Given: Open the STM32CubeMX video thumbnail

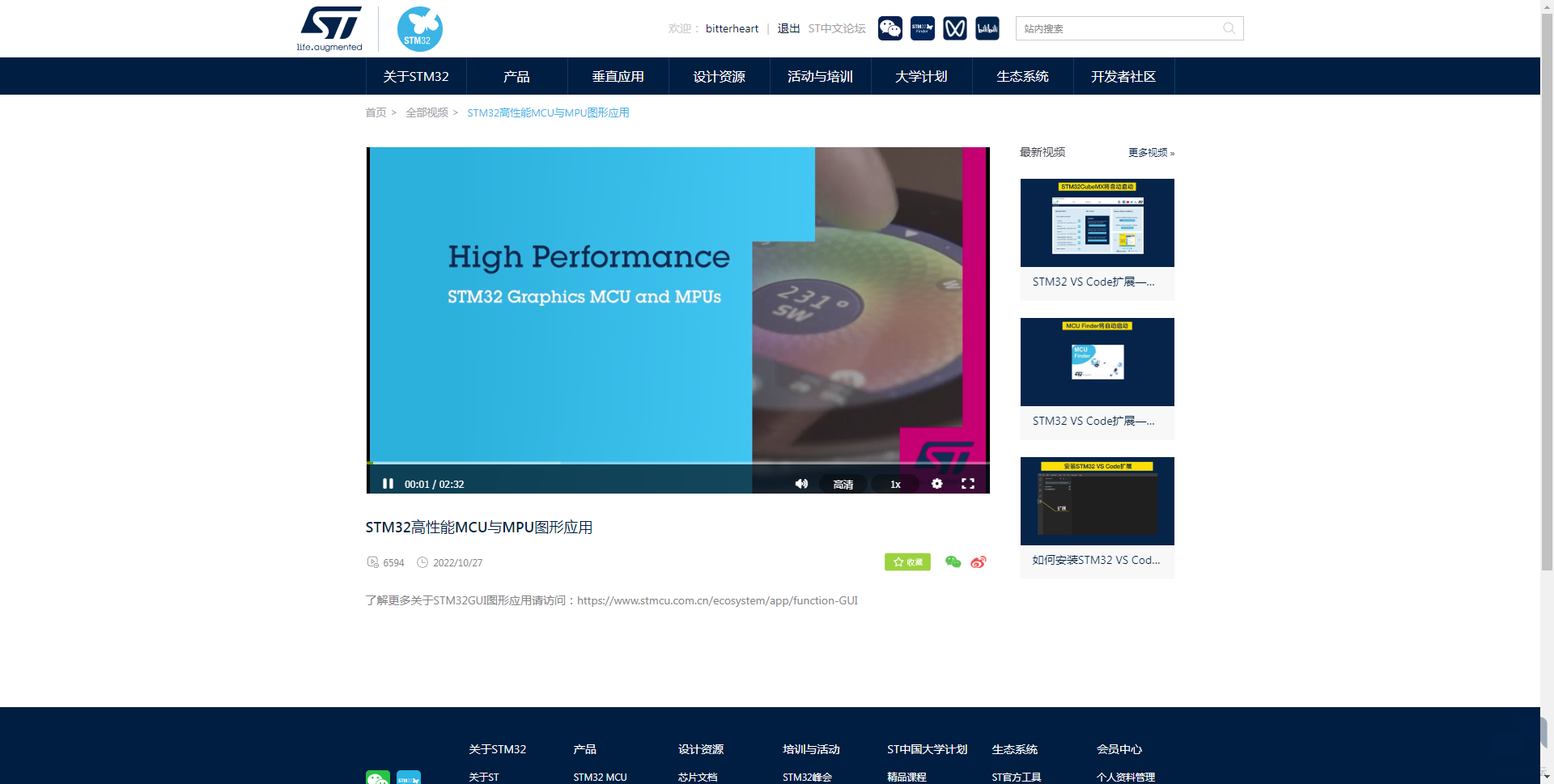Looking at the screenshot, I should pyautogui.click(x=1098, y=222).
